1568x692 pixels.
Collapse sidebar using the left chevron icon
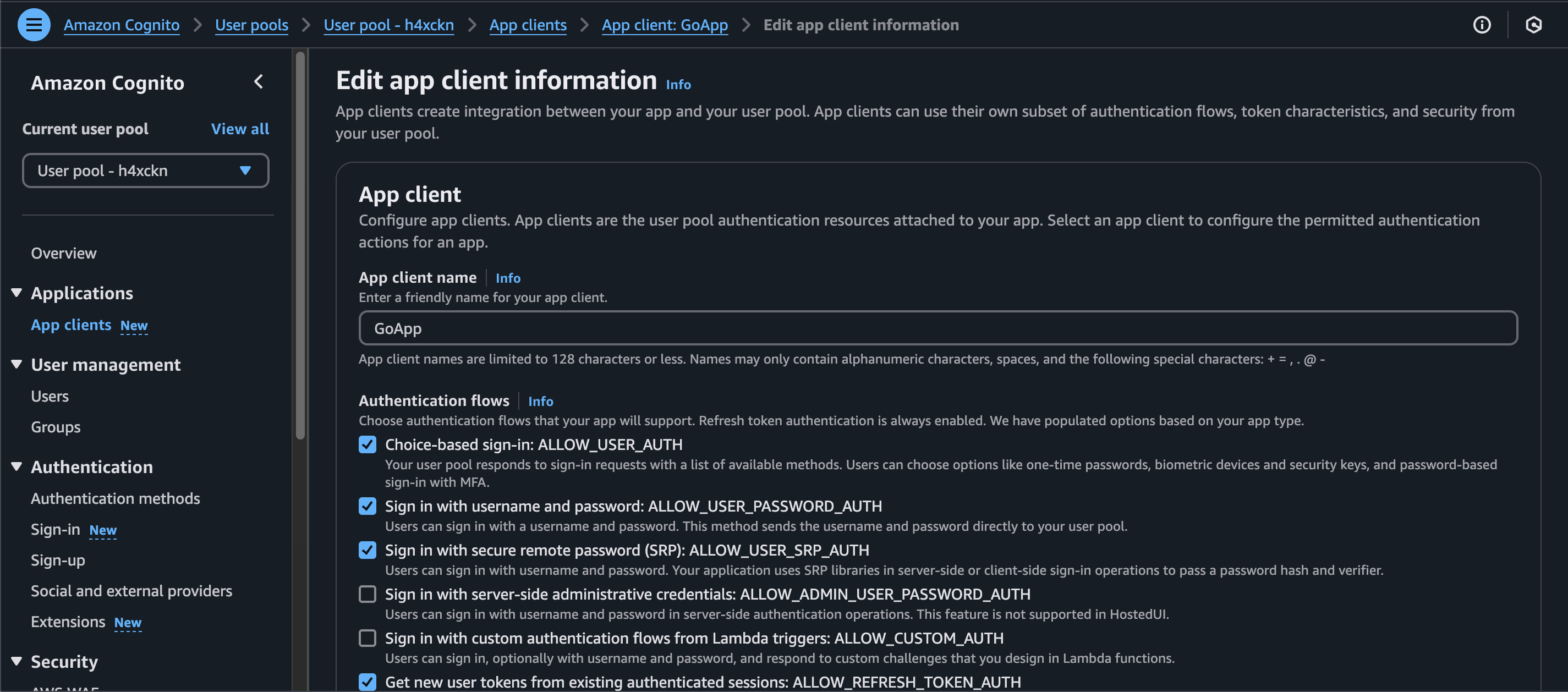[259, 81]
